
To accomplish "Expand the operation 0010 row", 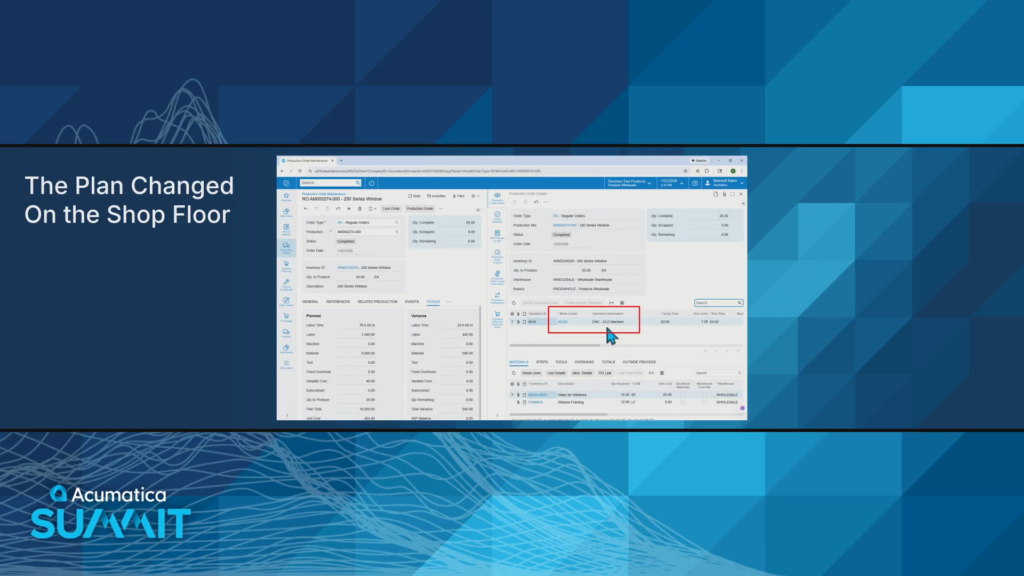I will click(512, 322).
